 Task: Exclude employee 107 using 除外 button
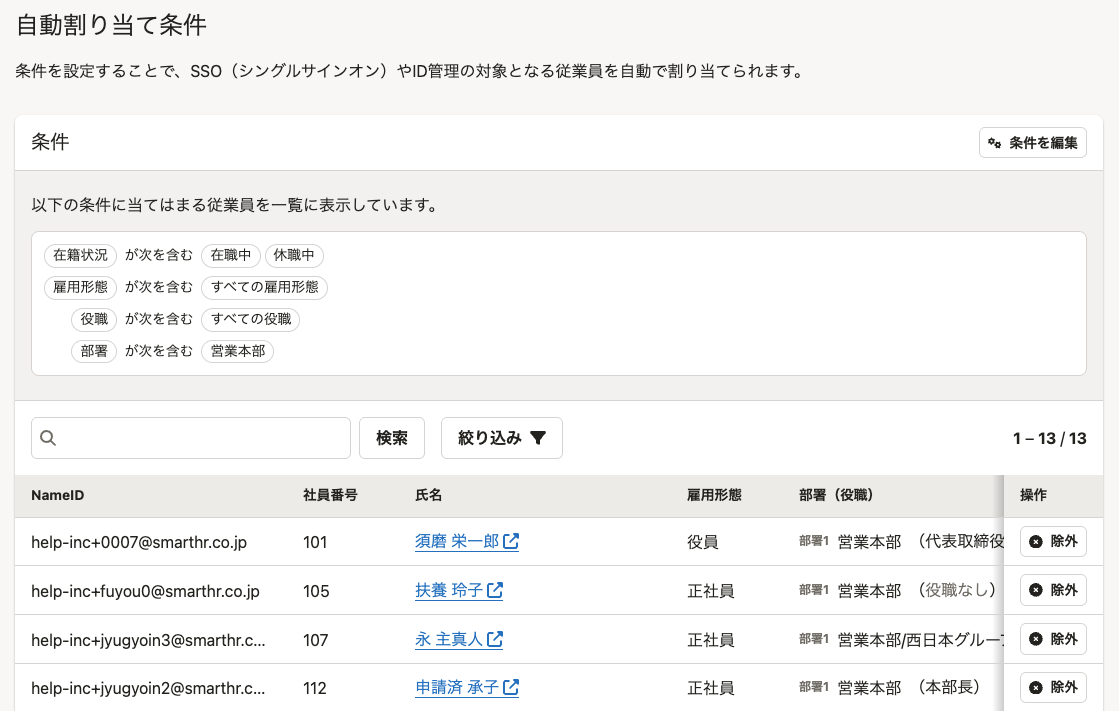point(1053,639)
